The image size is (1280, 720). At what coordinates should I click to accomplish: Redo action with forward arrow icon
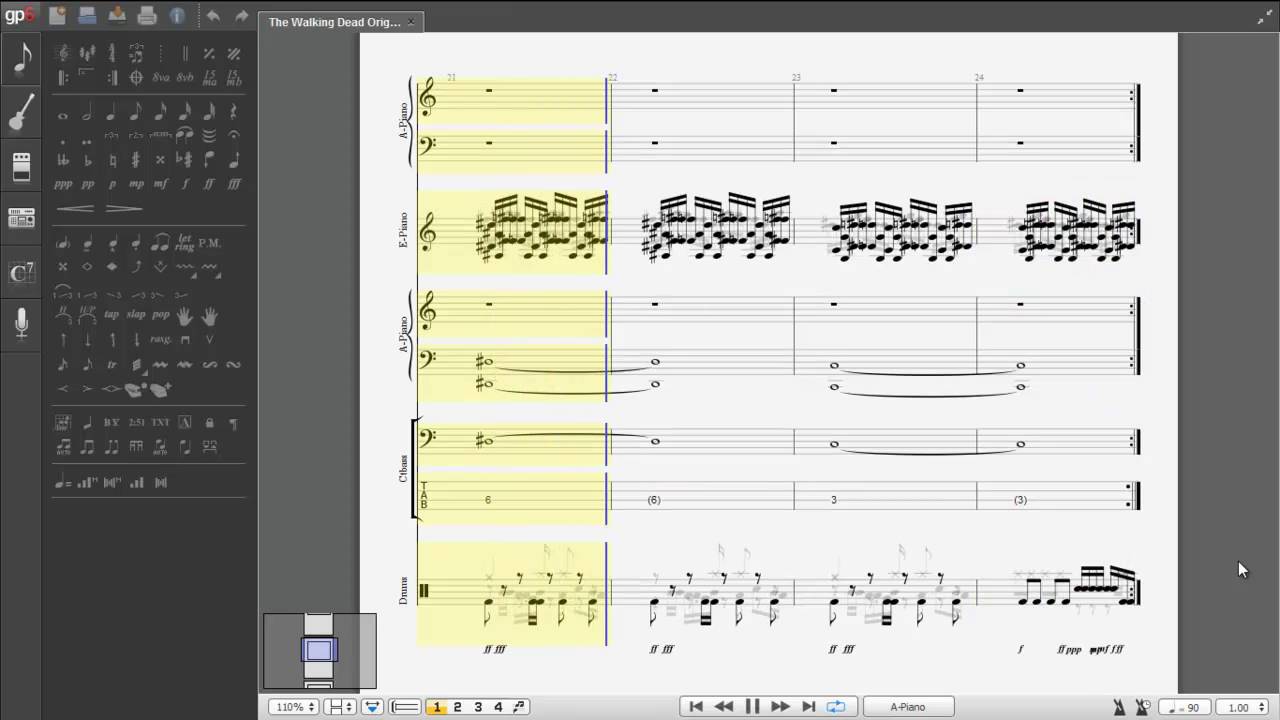(x=241, y=15)
